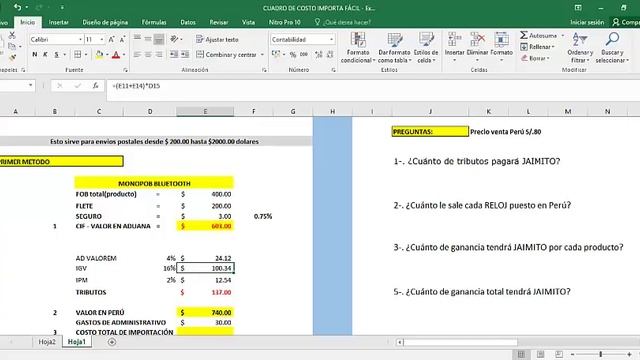The height and width of the screenshot is (360, 640).
Task: Align cell text left
Action: (137, 54)
